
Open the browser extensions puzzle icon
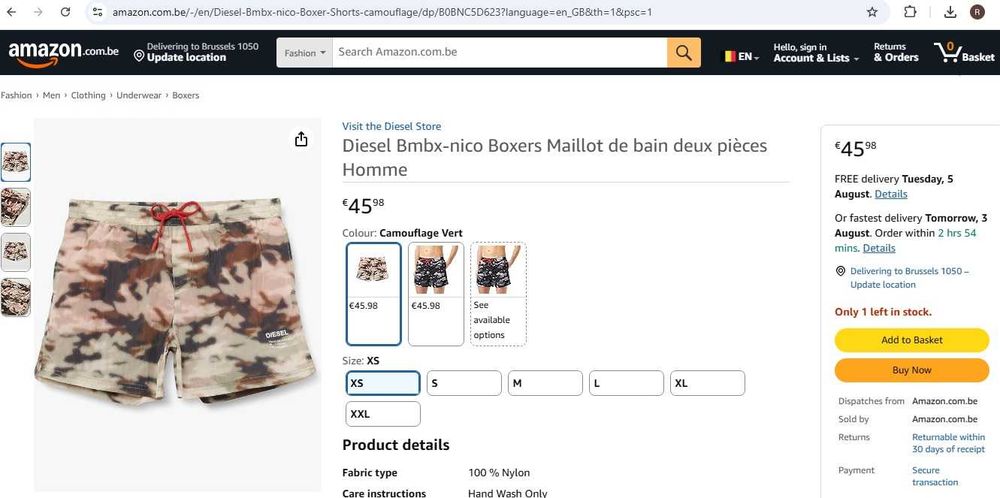(910, 12)
